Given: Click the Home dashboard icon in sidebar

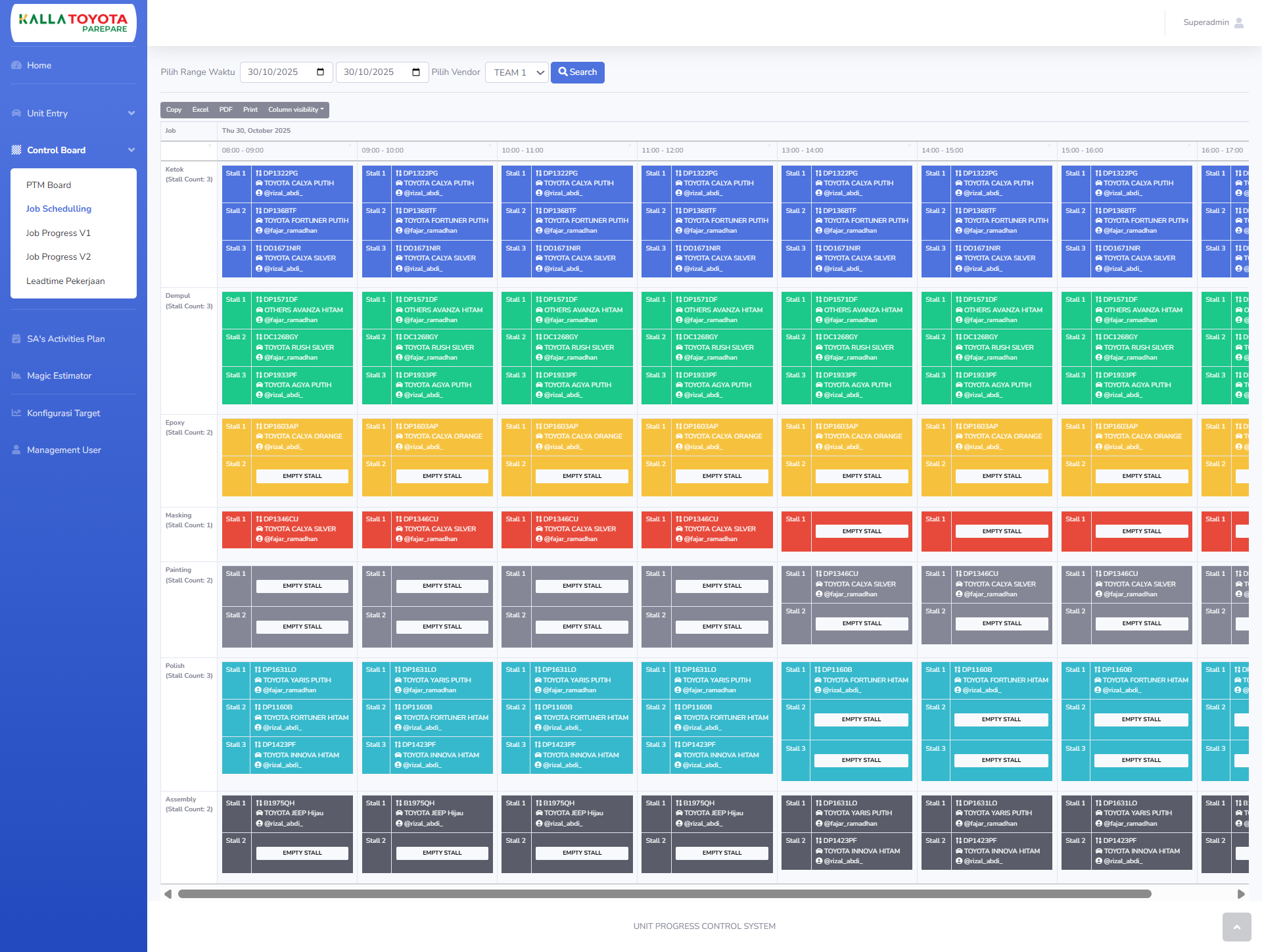Looking at the screenshot, I should coord(16,65).
